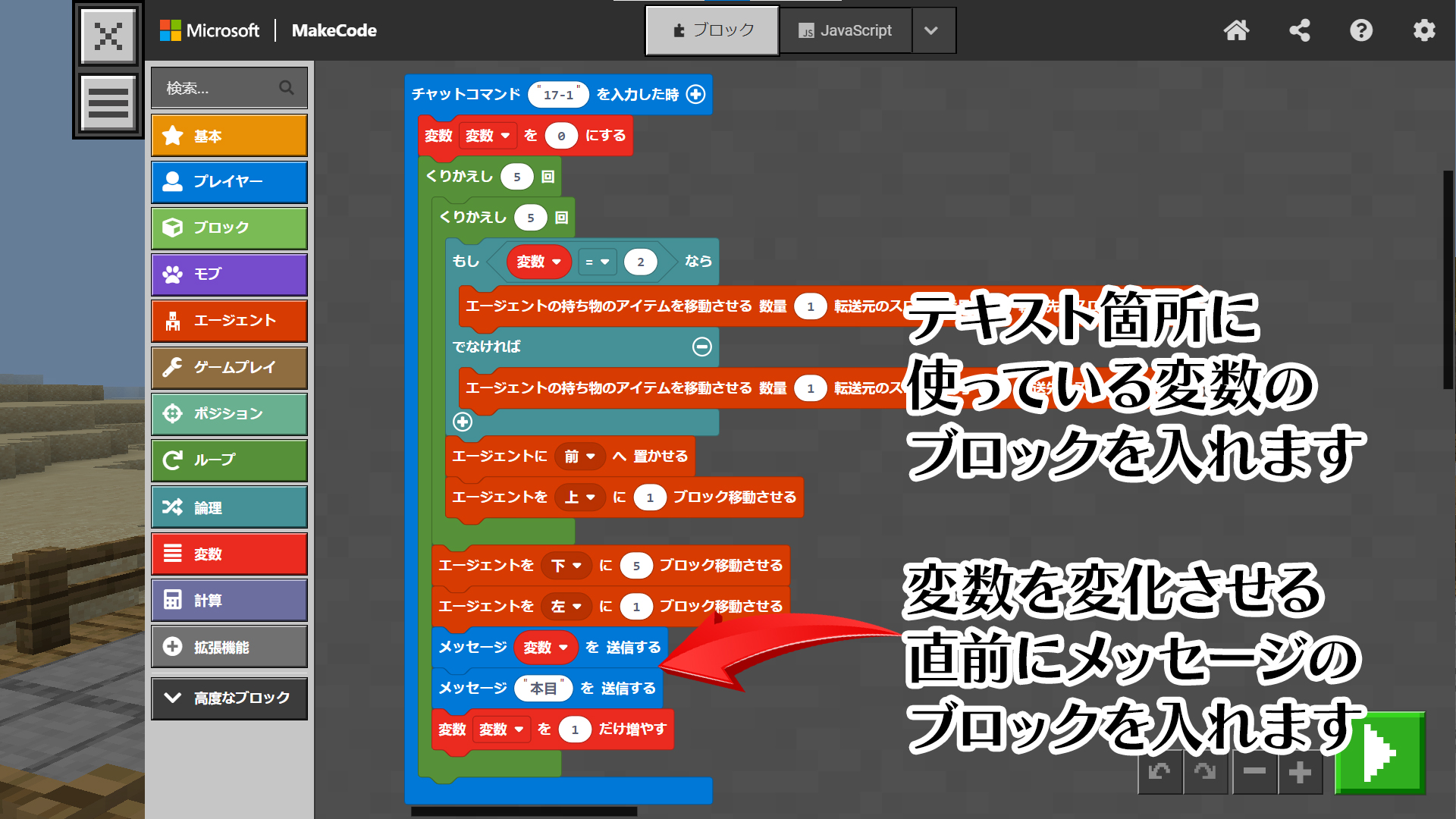Click the Home icon in header
This screenshot has width=1456, height=819.
point(1236,30)
